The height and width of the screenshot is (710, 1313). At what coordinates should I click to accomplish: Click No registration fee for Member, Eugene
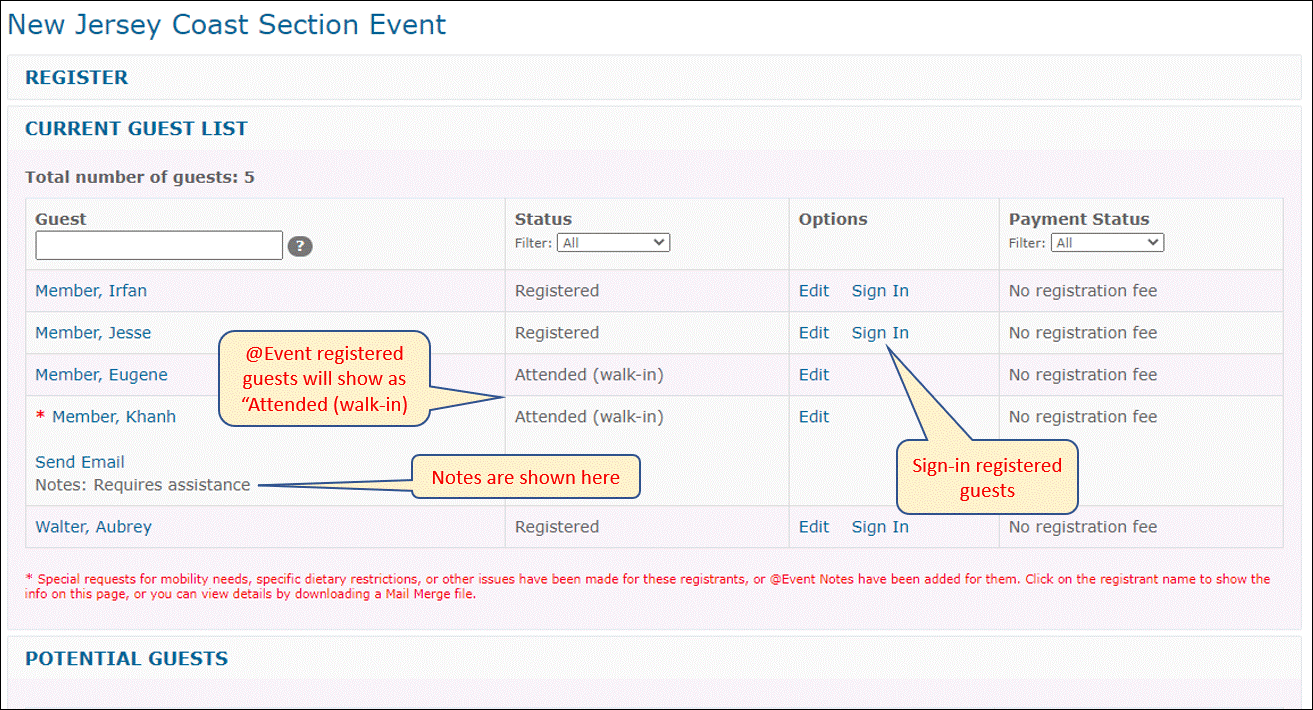[x=1083, y=375]
